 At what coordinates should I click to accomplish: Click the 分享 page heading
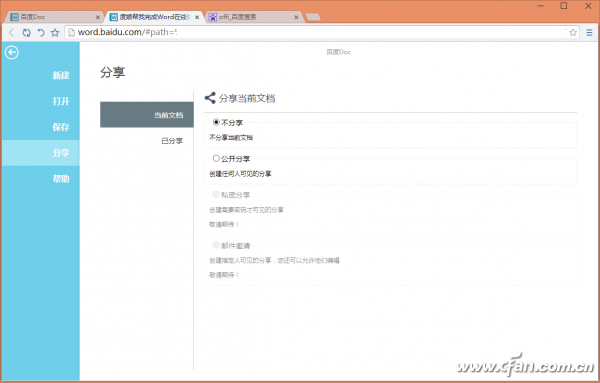112,72
